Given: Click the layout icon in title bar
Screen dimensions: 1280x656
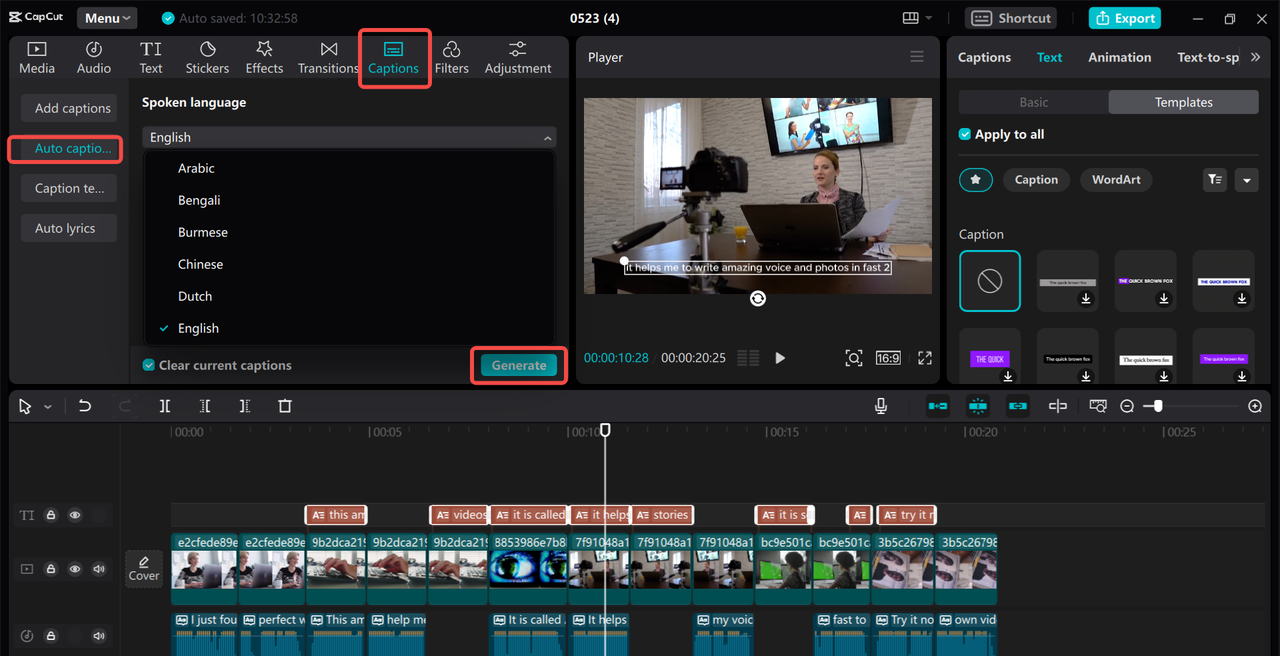Looking at the screenshot, I should 910,18.
